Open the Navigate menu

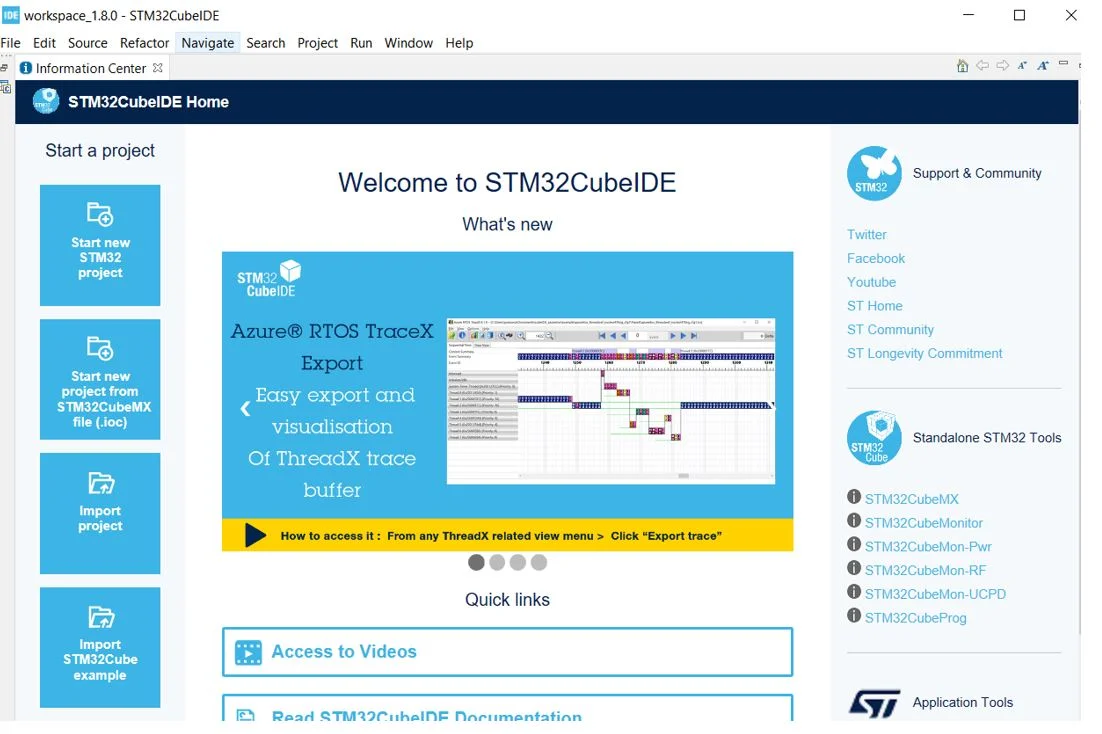[x=208, y=43]
